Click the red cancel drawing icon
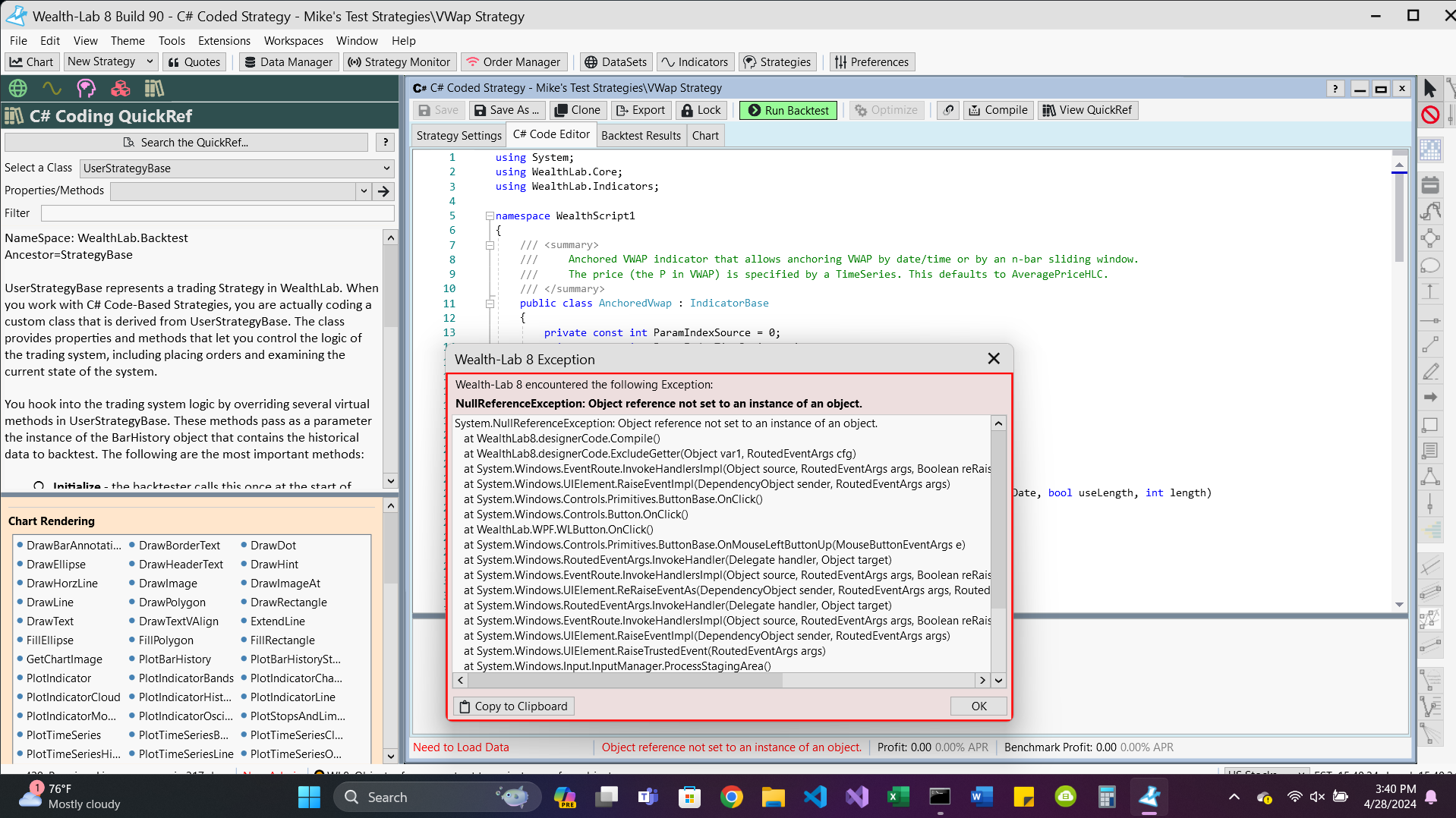 pyautogui.click(x=1430, y=115)
